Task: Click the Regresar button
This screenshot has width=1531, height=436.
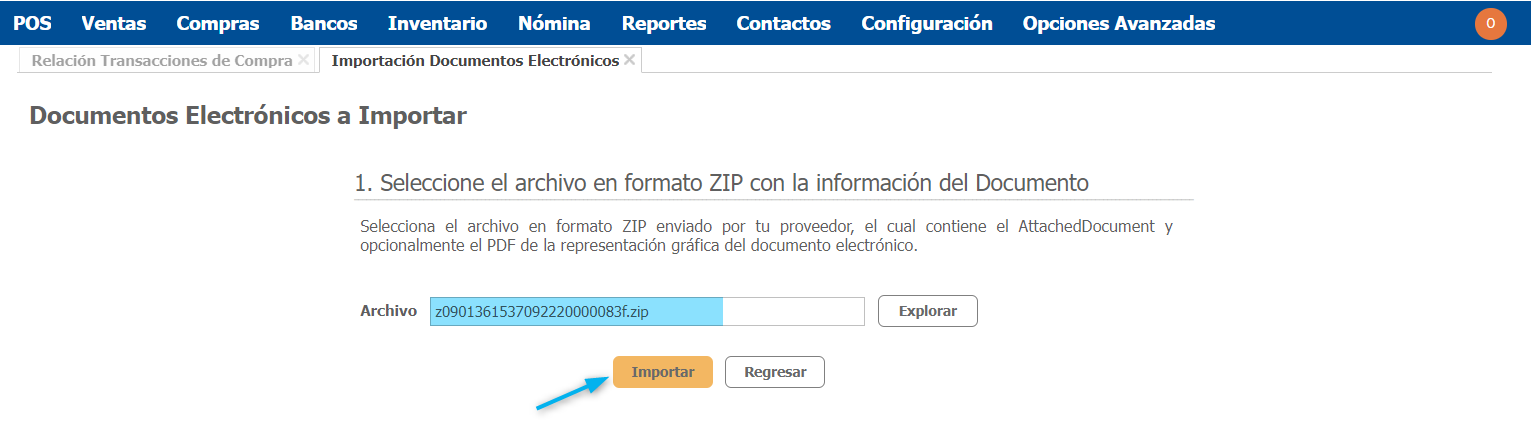Action: pyautogui.click(x=774, y=372)
